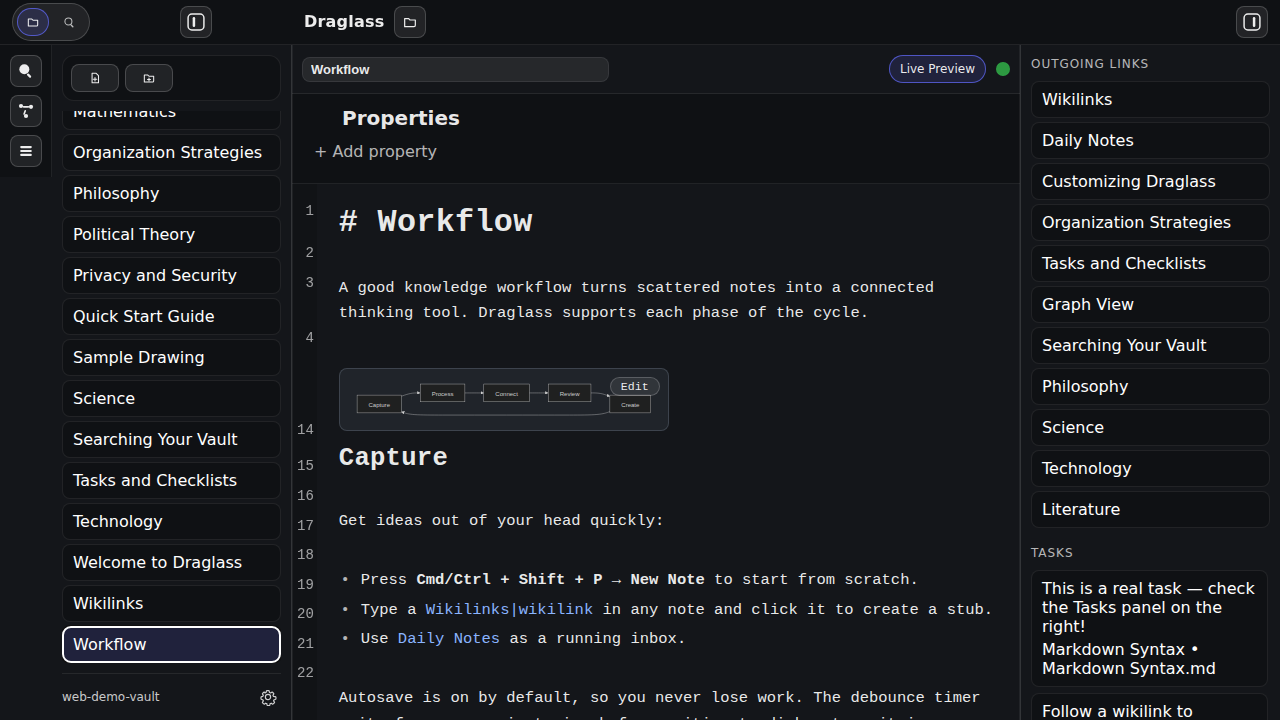Open Science note in file list
1280x720 pixels.
coord(171,398)
